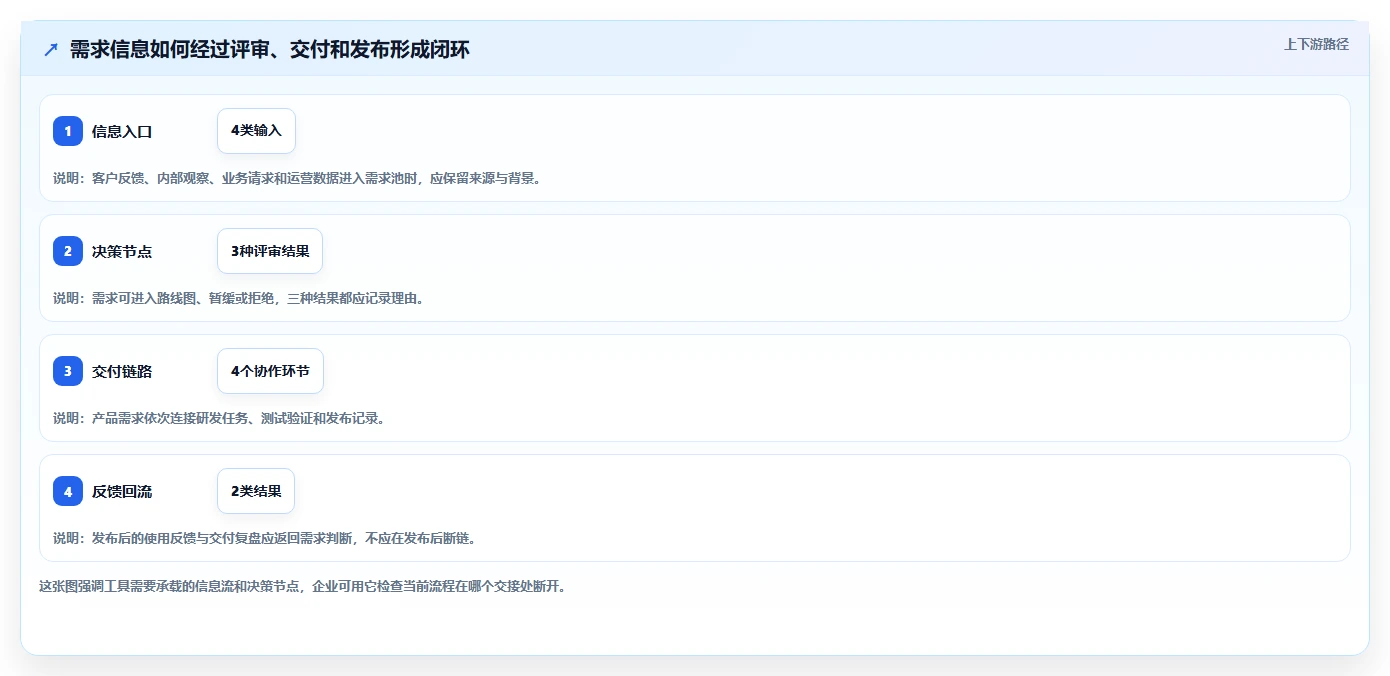Image resolution: width=1390 pixels, height=676 pixels.
Task: Click the 上下游路径 label in the header
Action: click(1316, 44)
